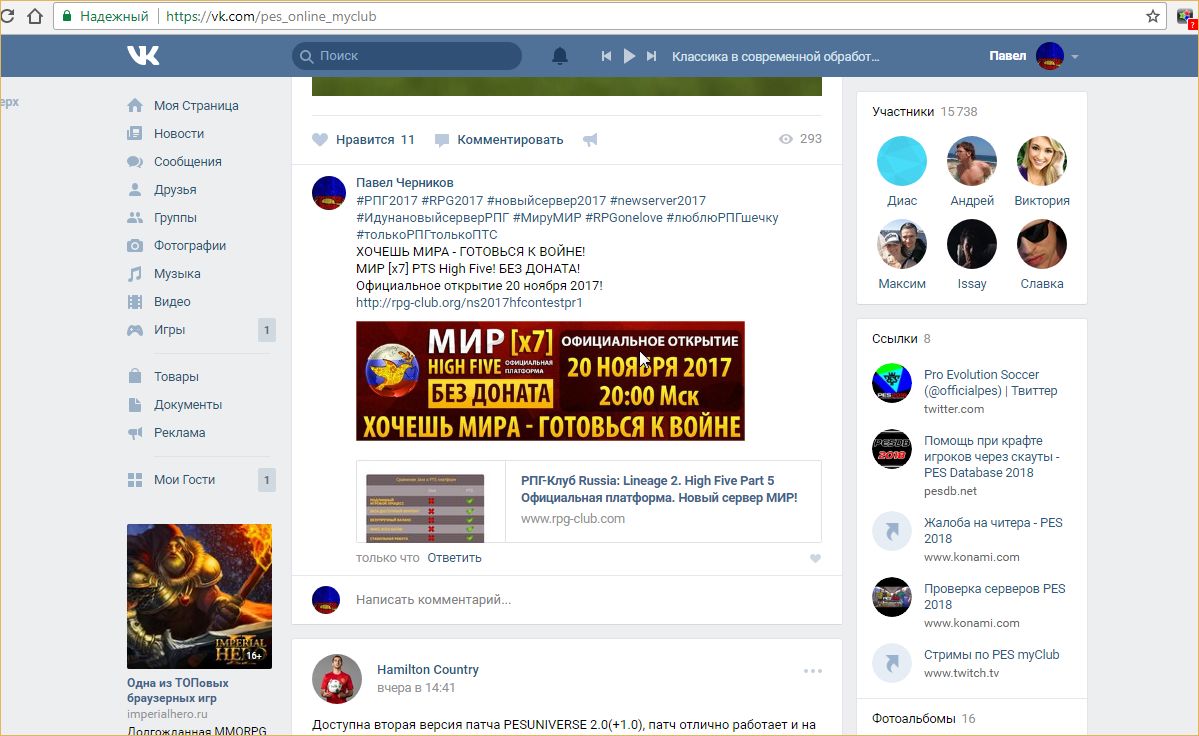Open Виктория's avatar in Участники
The image size is (1199, 736).
[x=1041, y=162]
